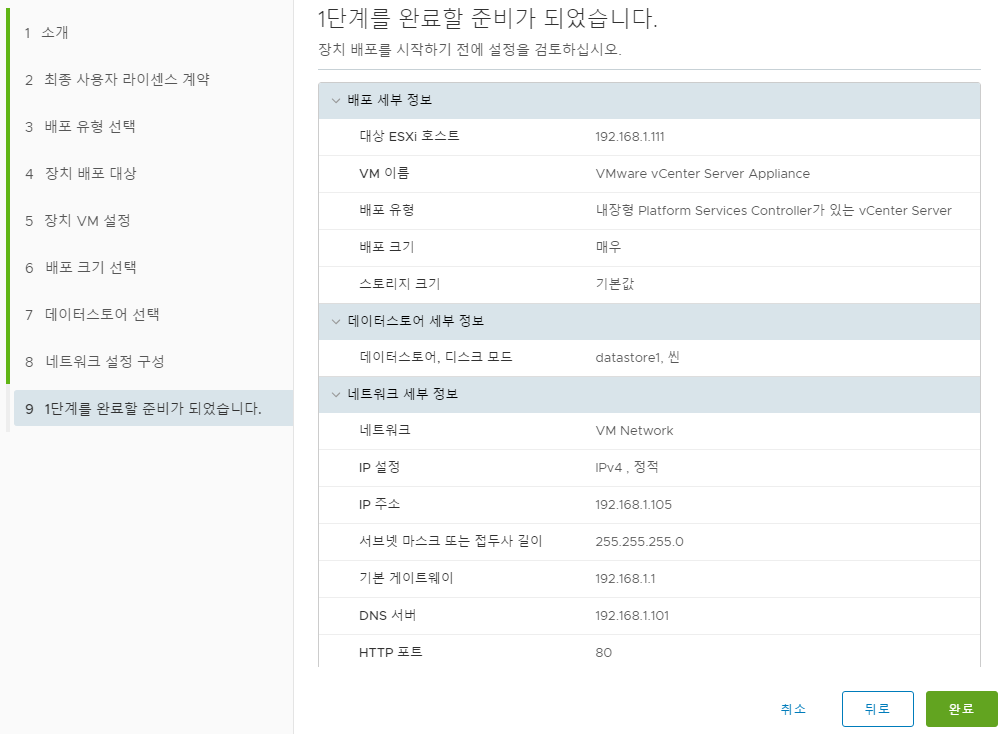Viewport: 1005px width, 734px height.
Task: Click the 기본 게이트웨이 label
Action: tap(406, 578)
